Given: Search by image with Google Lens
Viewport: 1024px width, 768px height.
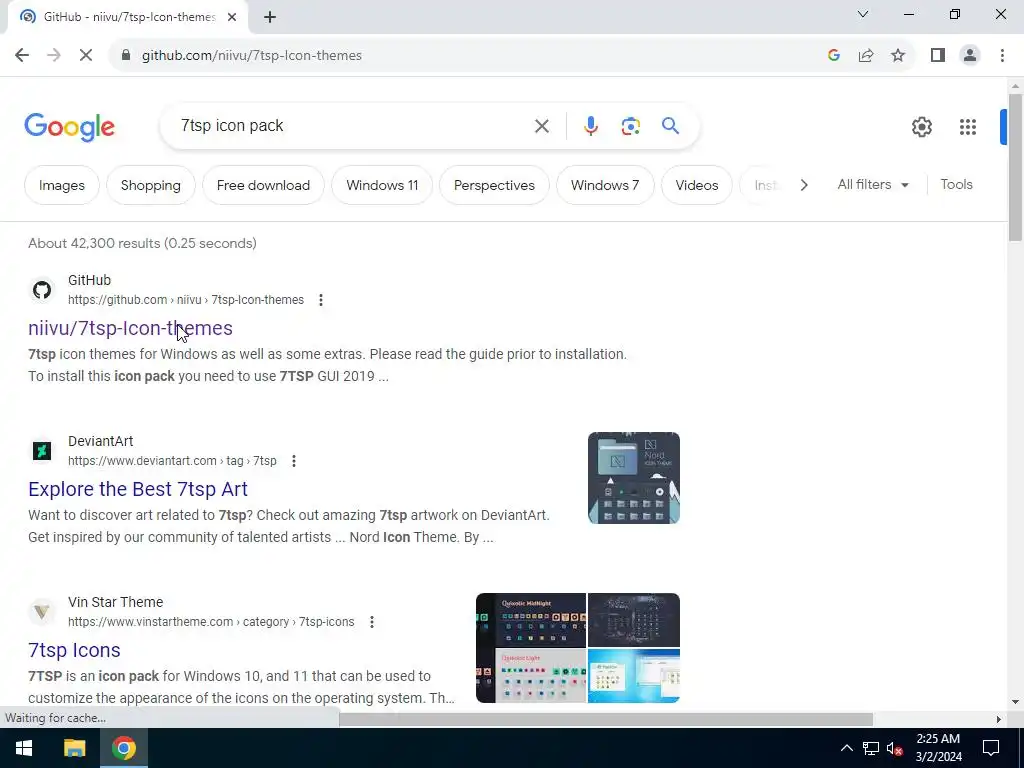Looking at the screenshot, I should click(630, 126).
